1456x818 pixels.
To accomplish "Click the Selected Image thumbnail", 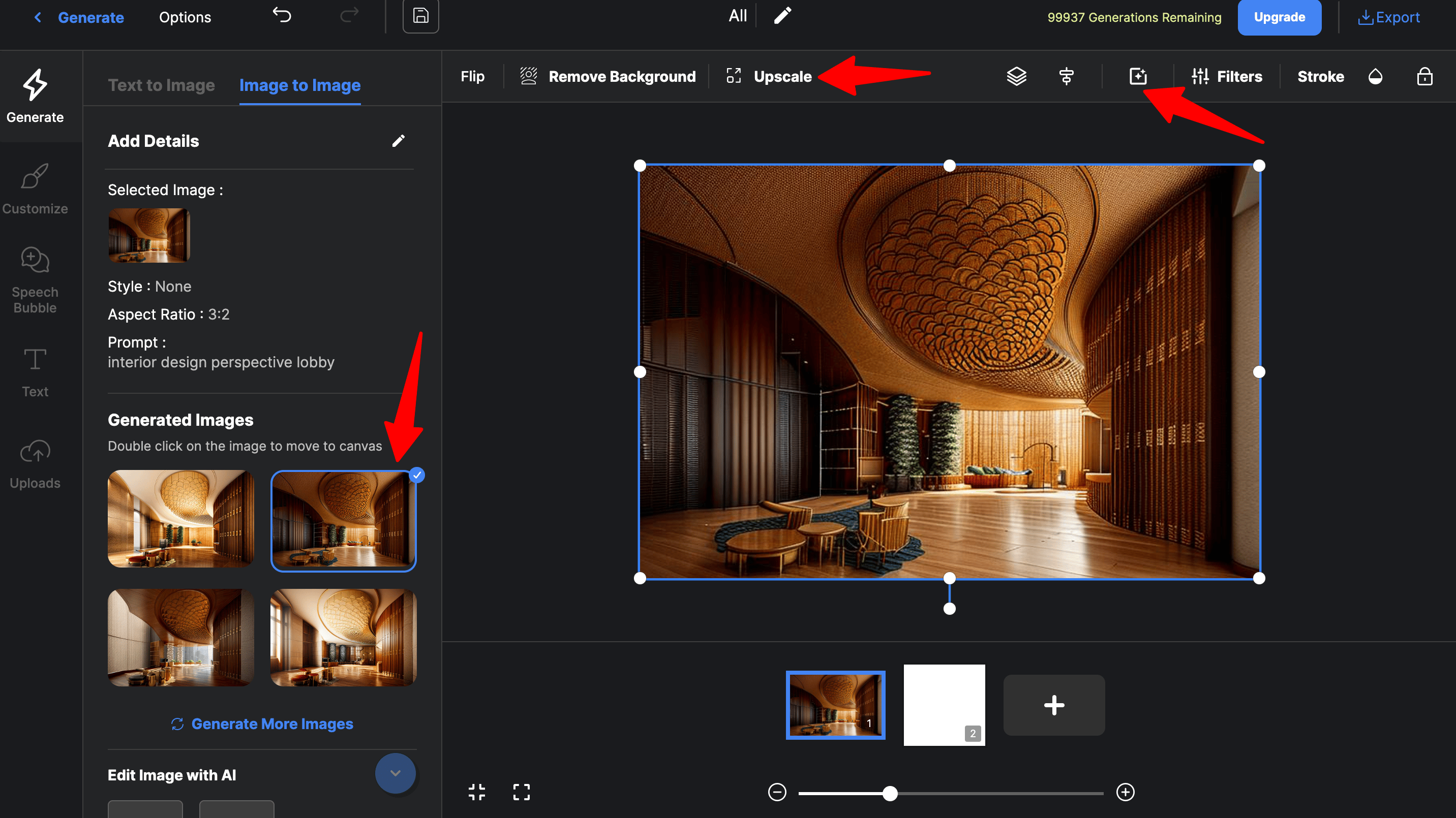I will click(x=149, y=235).
